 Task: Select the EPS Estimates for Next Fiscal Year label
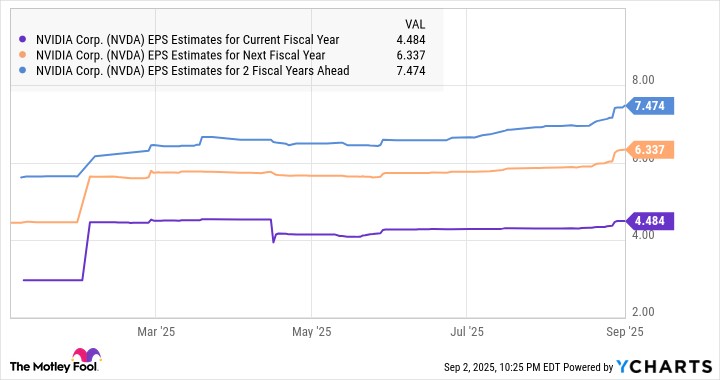180,55
